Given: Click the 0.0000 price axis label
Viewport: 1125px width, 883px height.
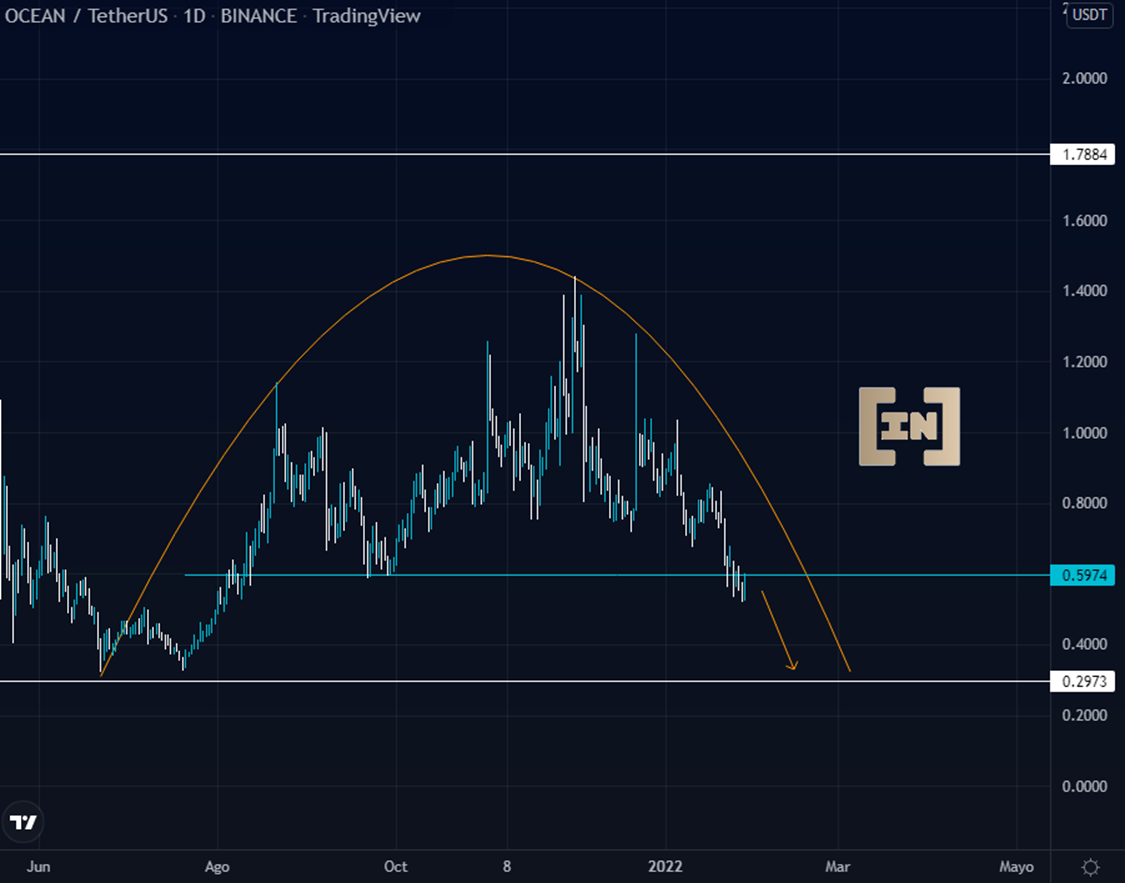Looking at the screenshot, I should (1085, 786).
